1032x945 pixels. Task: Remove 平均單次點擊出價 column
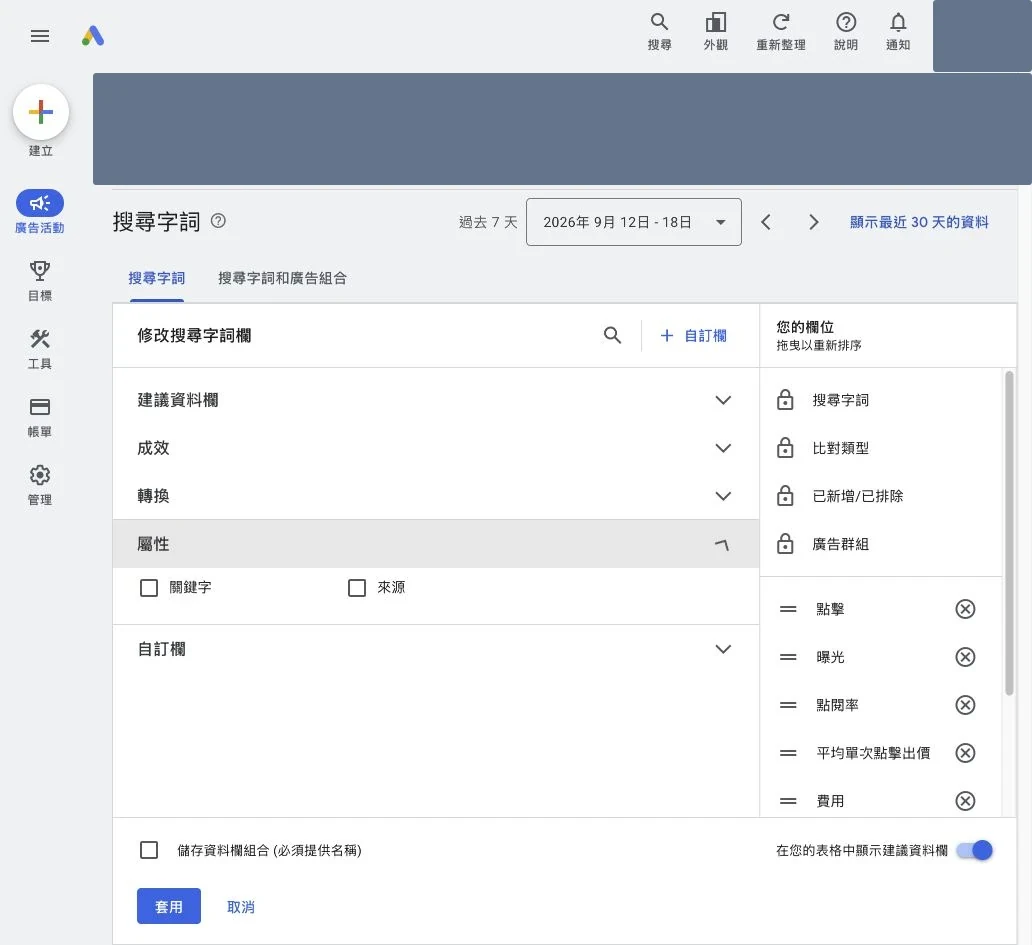pos(965,753)
